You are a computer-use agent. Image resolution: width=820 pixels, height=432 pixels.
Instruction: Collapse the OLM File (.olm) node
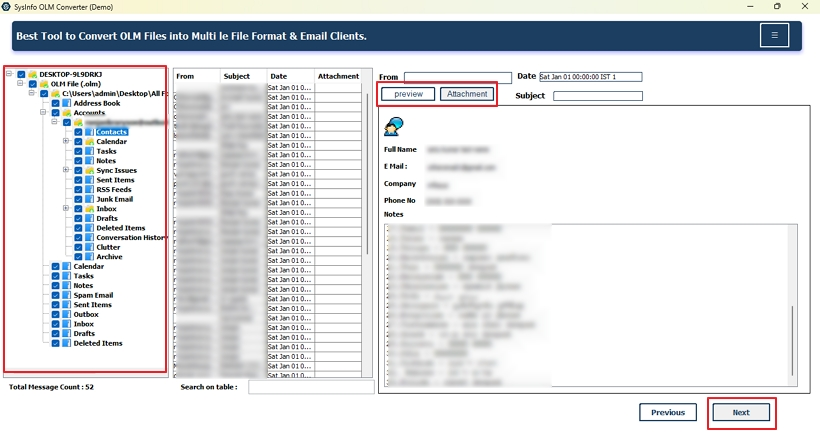21,83
